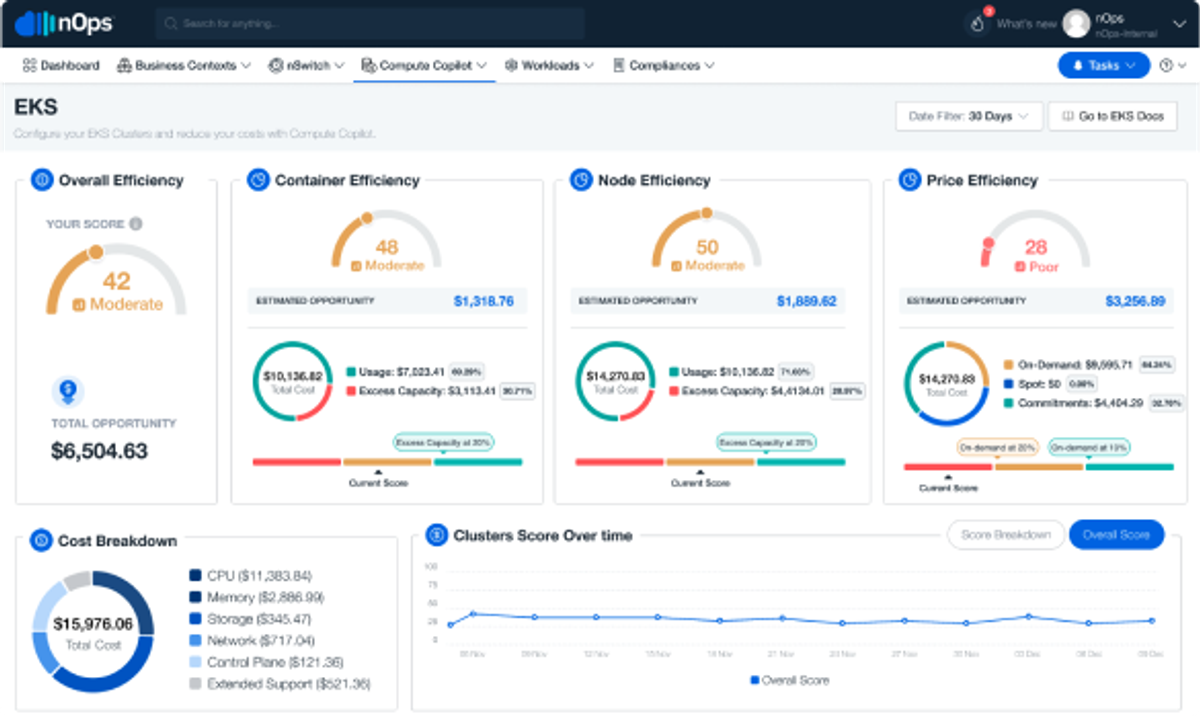Go to the Dashboard menu item
The height and width of the screenshot is (716, 1200).
pyautogui.click(x=61, y=65)
